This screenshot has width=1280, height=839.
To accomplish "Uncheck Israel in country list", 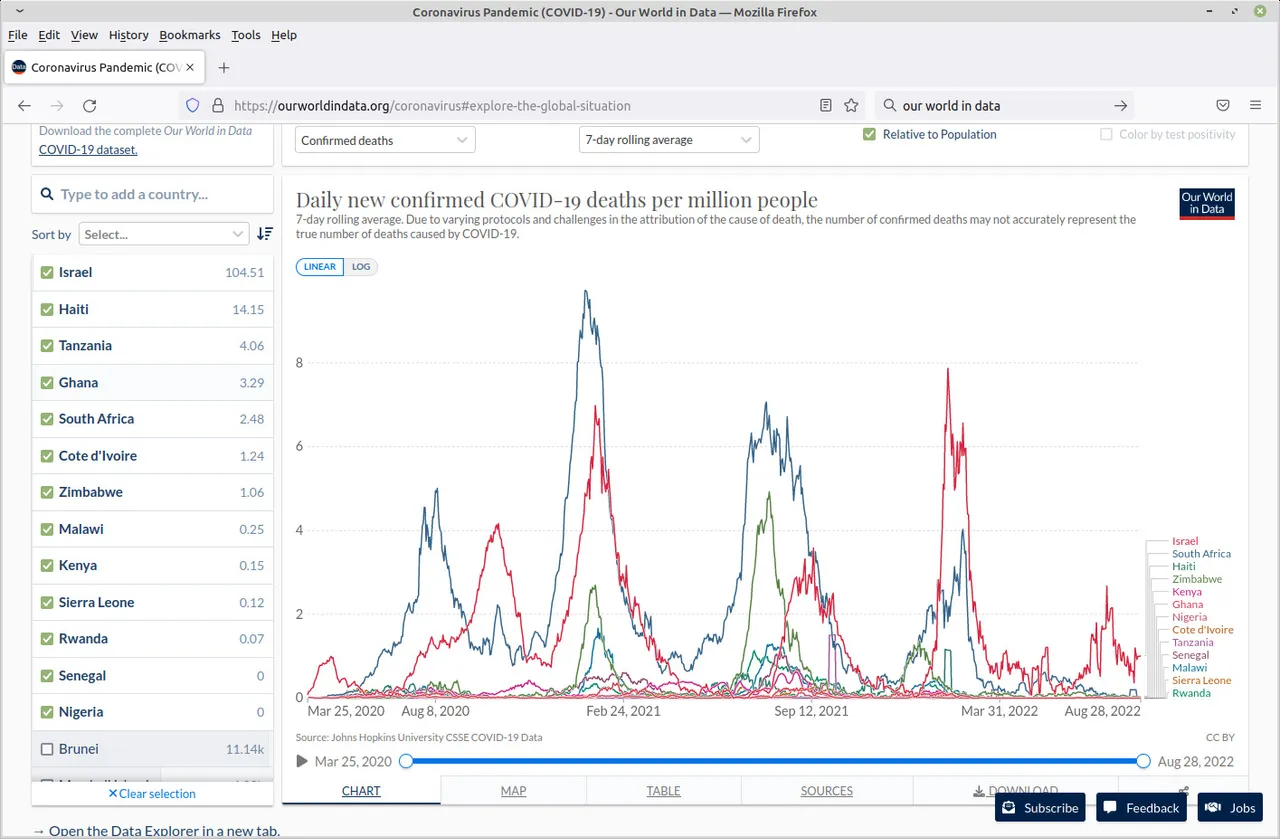I will [46, 272].
